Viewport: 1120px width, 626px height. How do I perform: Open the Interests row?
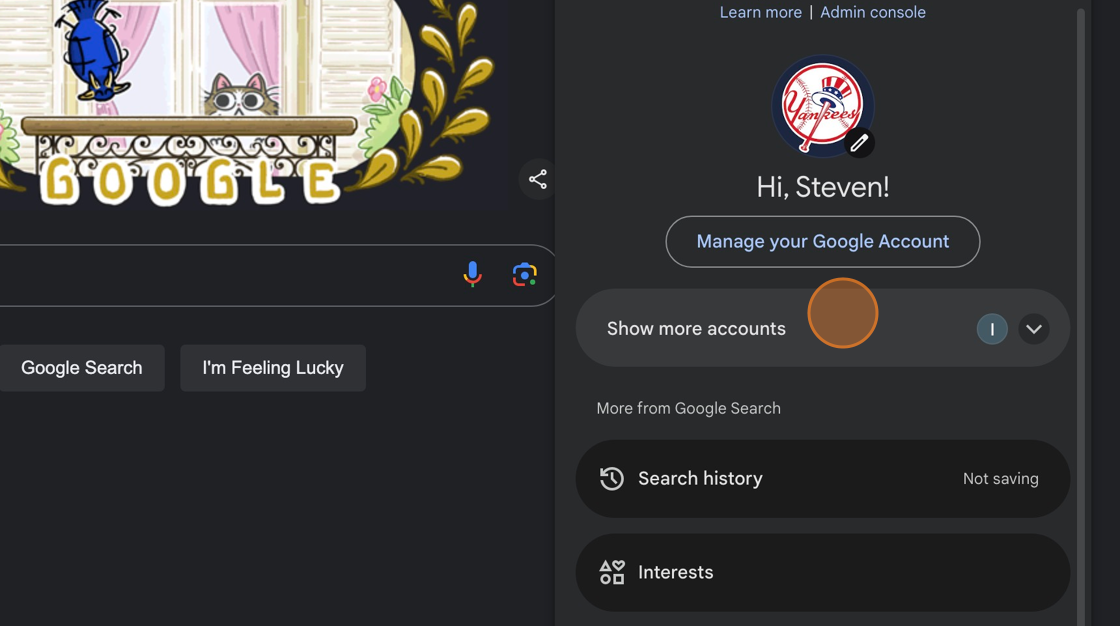point(822,572)
